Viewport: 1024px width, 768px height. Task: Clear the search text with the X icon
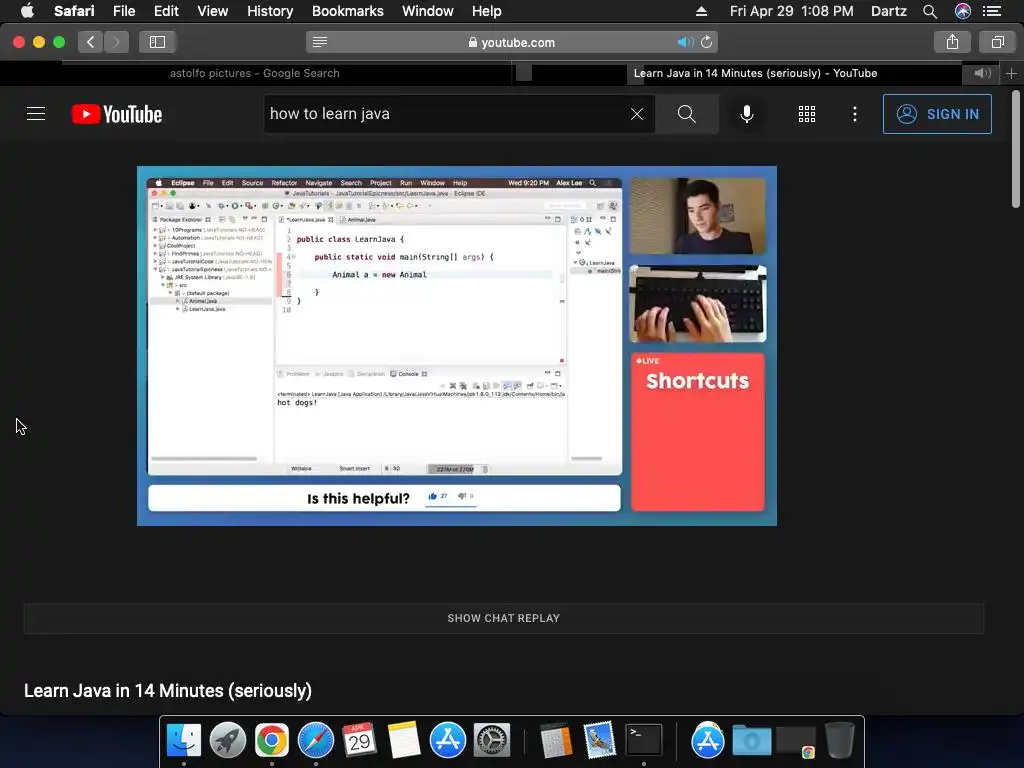637,114
